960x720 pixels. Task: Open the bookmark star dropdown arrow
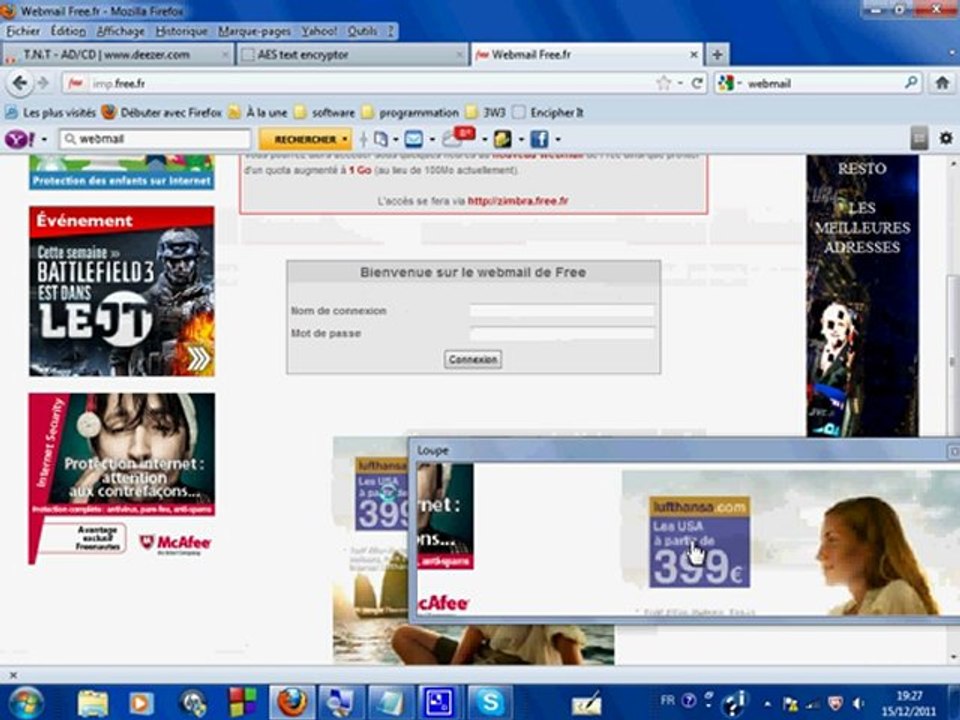pos(680,83)
